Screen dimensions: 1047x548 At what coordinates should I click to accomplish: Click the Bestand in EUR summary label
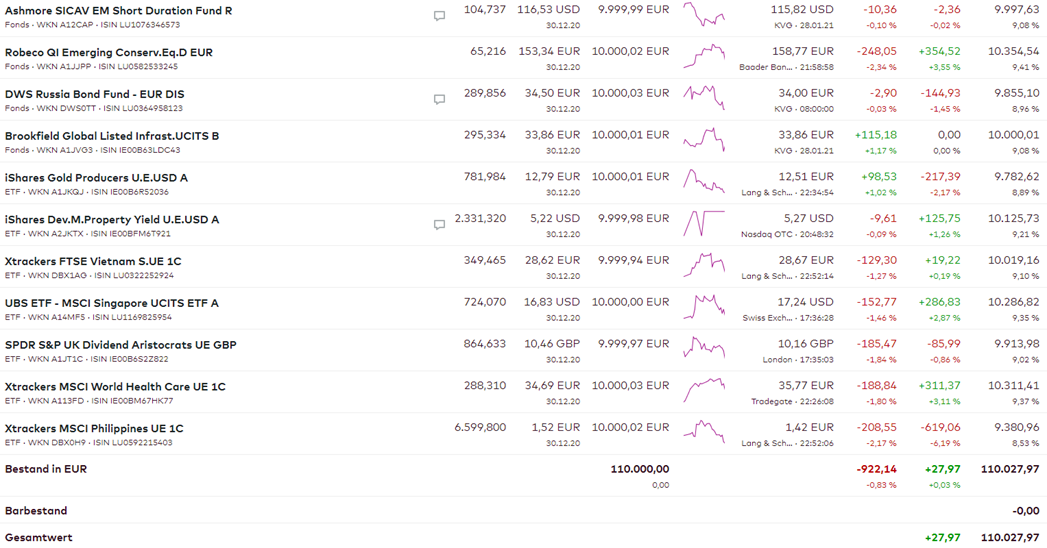point(46,469)
